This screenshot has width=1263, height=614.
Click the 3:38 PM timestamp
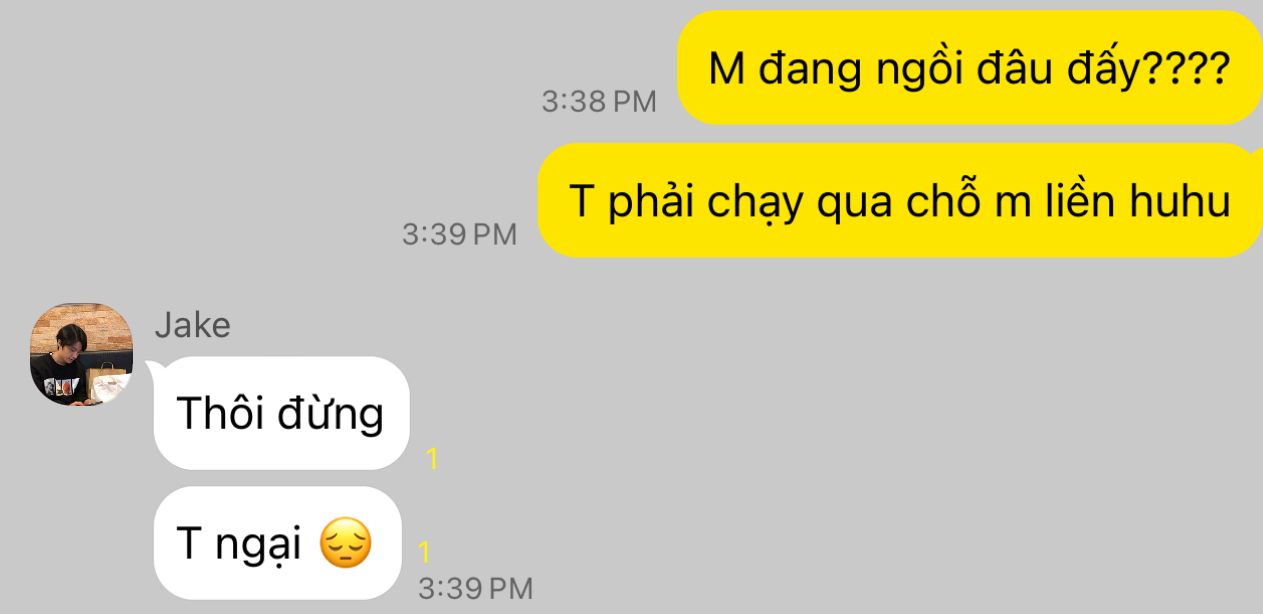599,101
